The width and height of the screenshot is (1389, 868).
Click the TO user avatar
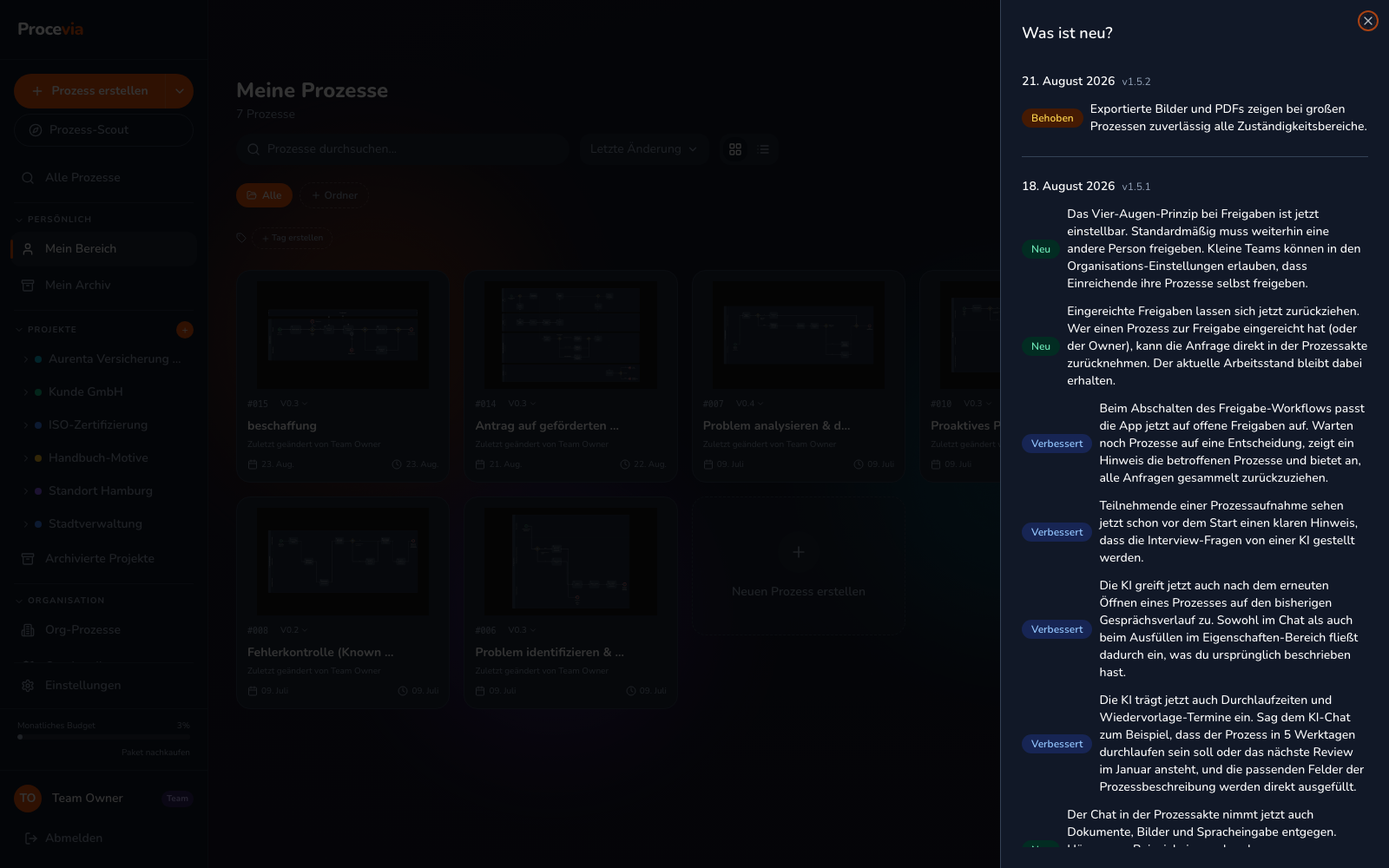coord(28,798)
